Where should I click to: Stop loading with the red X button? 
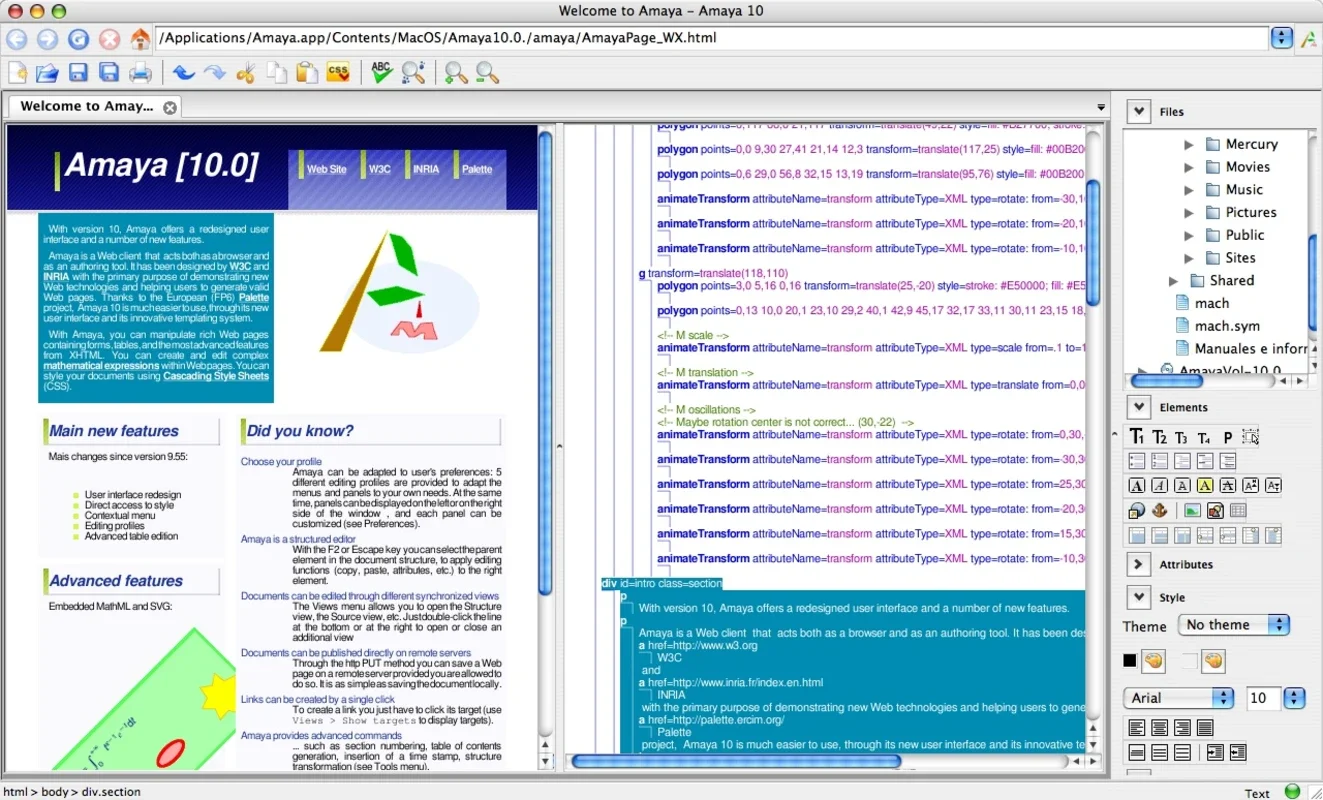tap(110, 39)
